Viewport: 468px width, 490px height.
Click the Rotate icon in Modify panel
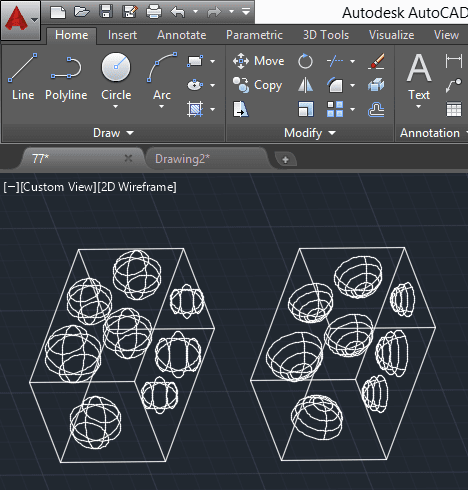pos(305,61)
